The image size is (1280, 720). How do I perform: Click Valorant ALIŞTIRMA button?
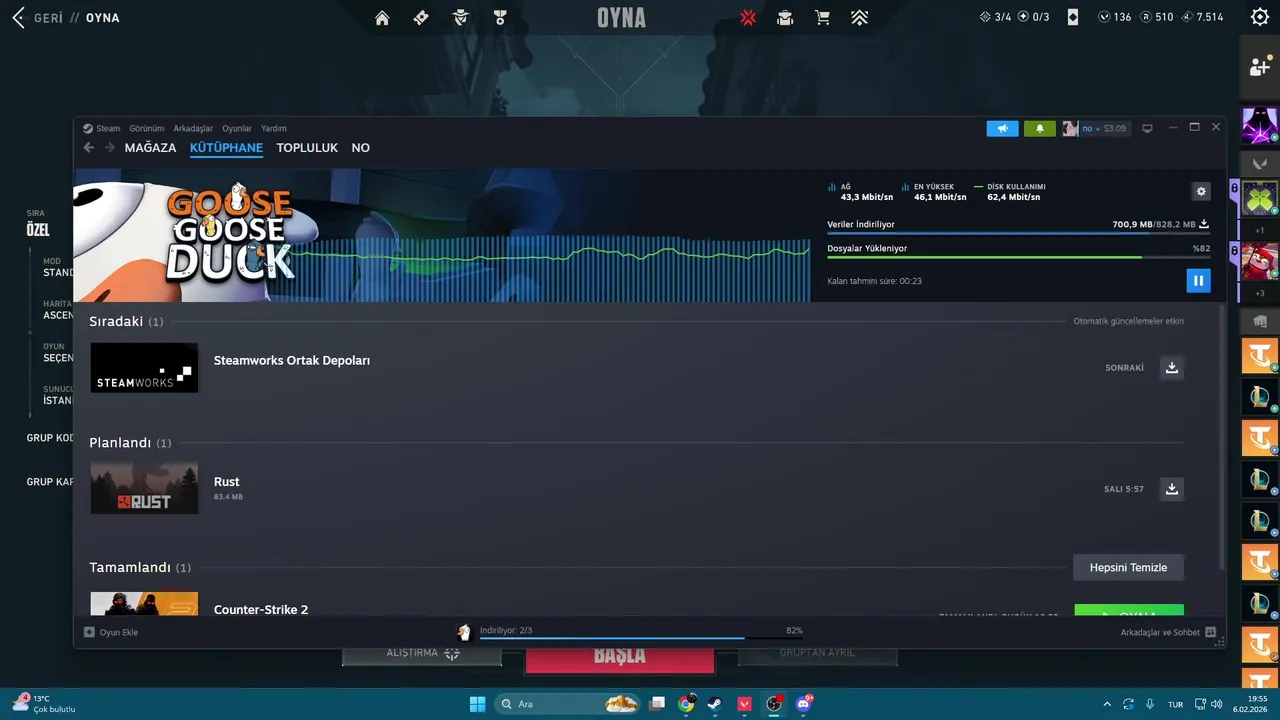tap(423, 653)
